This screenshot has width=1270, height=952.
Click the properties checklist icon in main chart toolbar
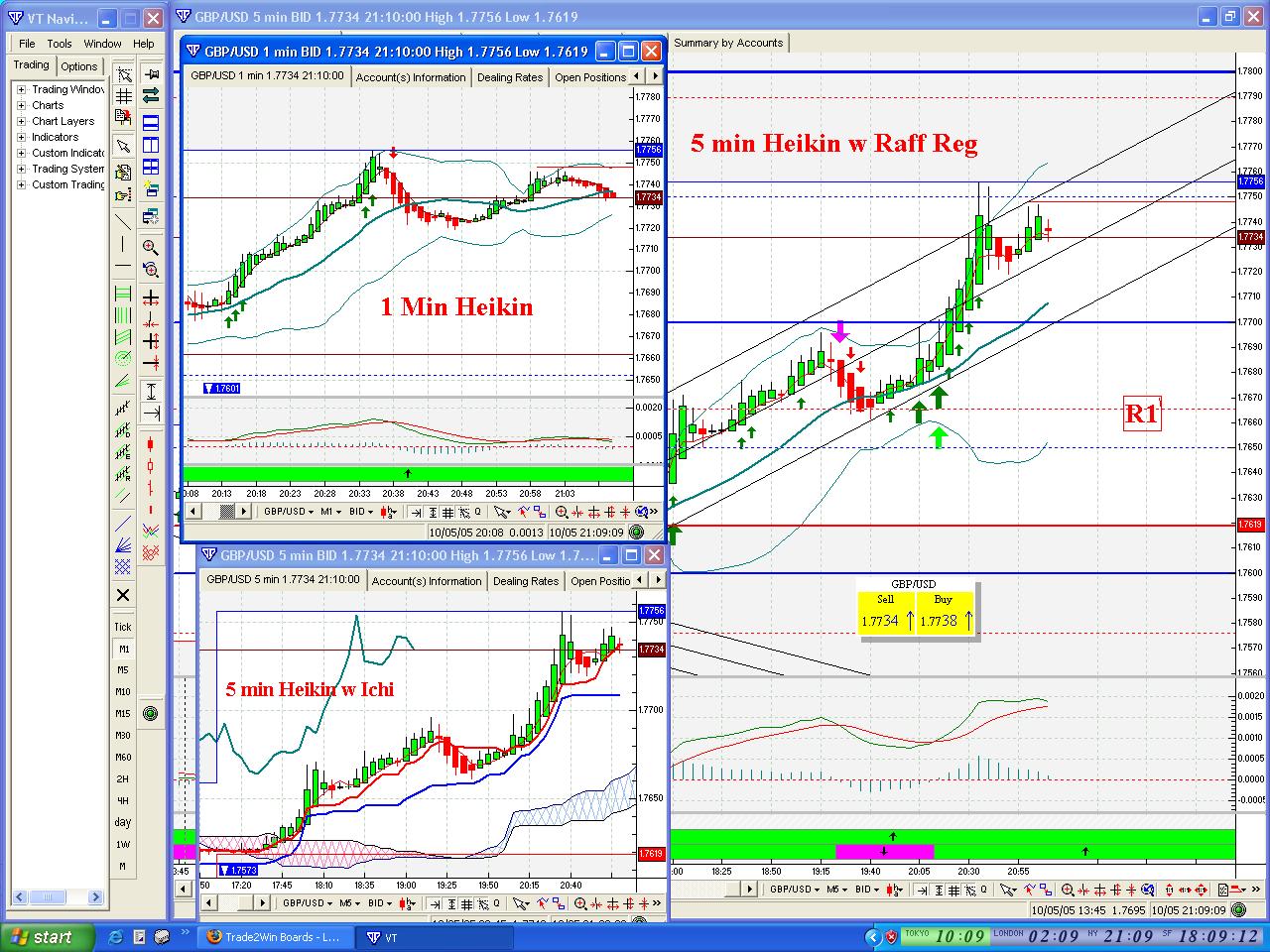point(1222,890)
